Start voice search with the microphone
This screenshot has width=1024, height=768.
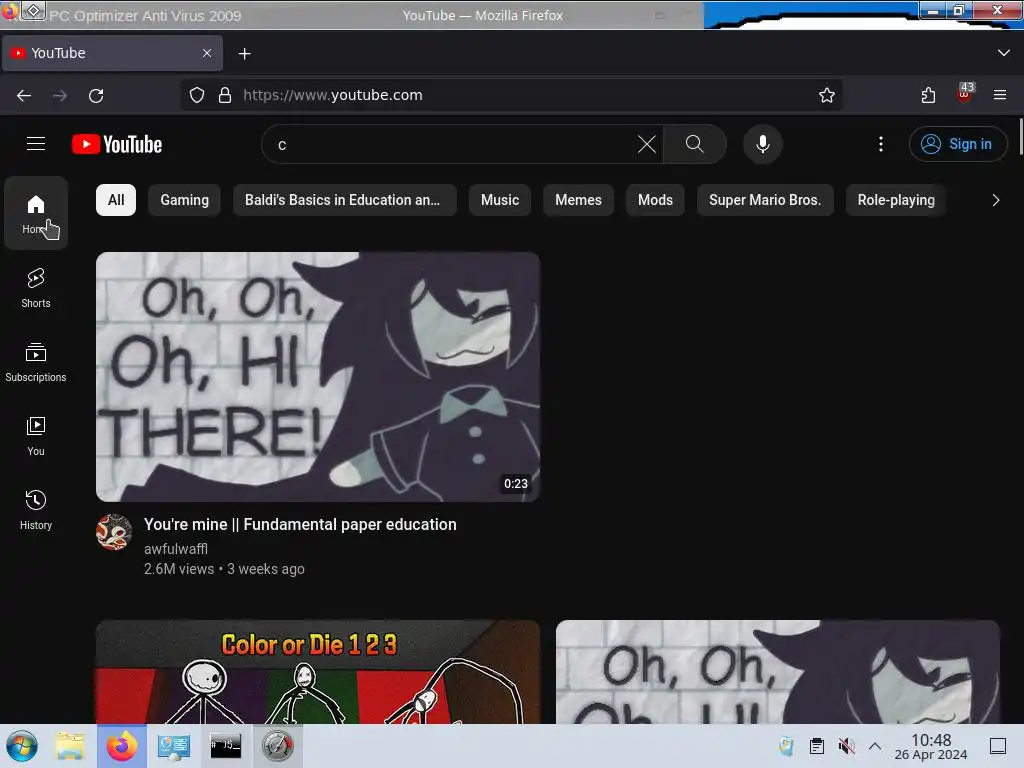coord(762,144)
